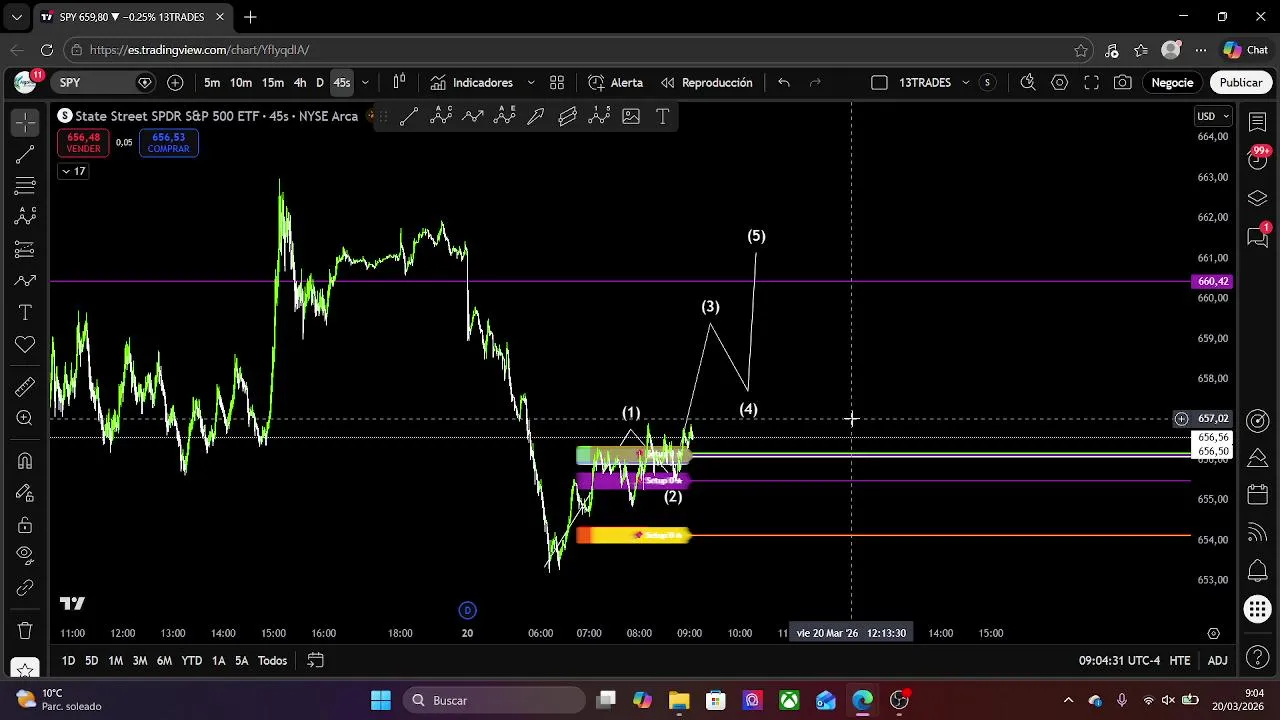Select the Todos date range

tap(272, 661)
